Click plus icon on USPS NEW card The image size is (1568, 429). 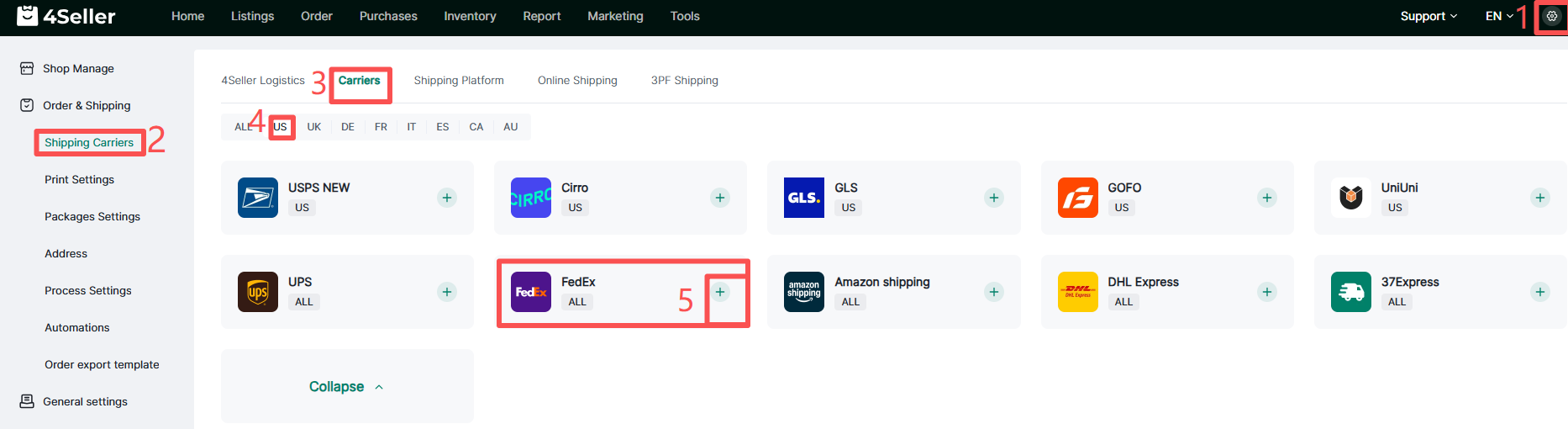click(447, 198)
